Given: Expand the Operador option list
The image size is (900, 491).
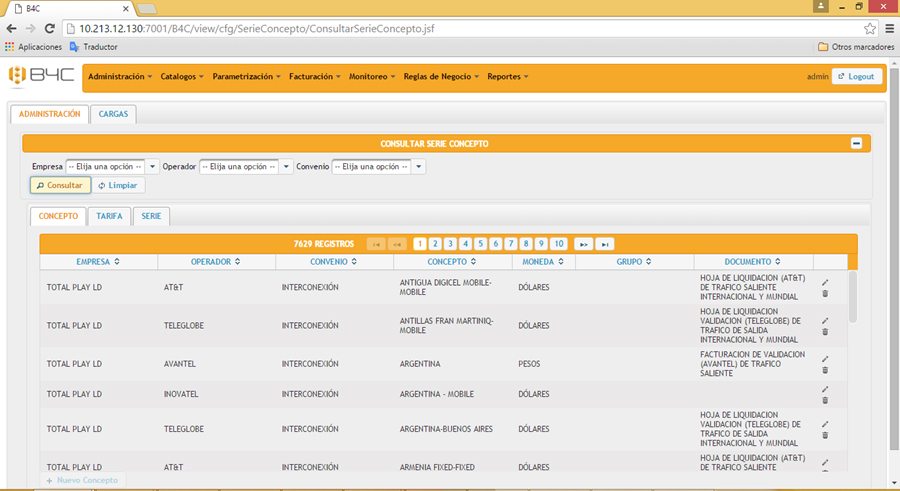Looking at the screenshot, I should pyautogui.click(x=245, y=167).
